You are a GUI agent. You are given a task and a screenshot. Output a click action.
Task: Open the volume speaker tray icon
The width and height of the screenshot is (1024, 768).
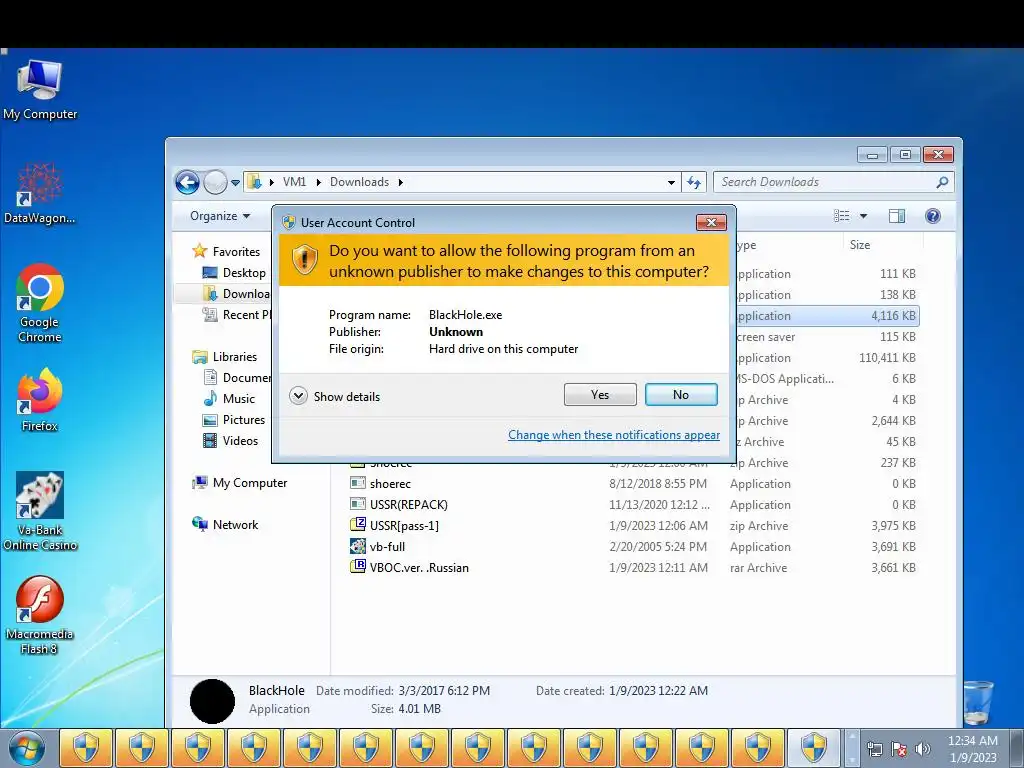coord(923,749)
